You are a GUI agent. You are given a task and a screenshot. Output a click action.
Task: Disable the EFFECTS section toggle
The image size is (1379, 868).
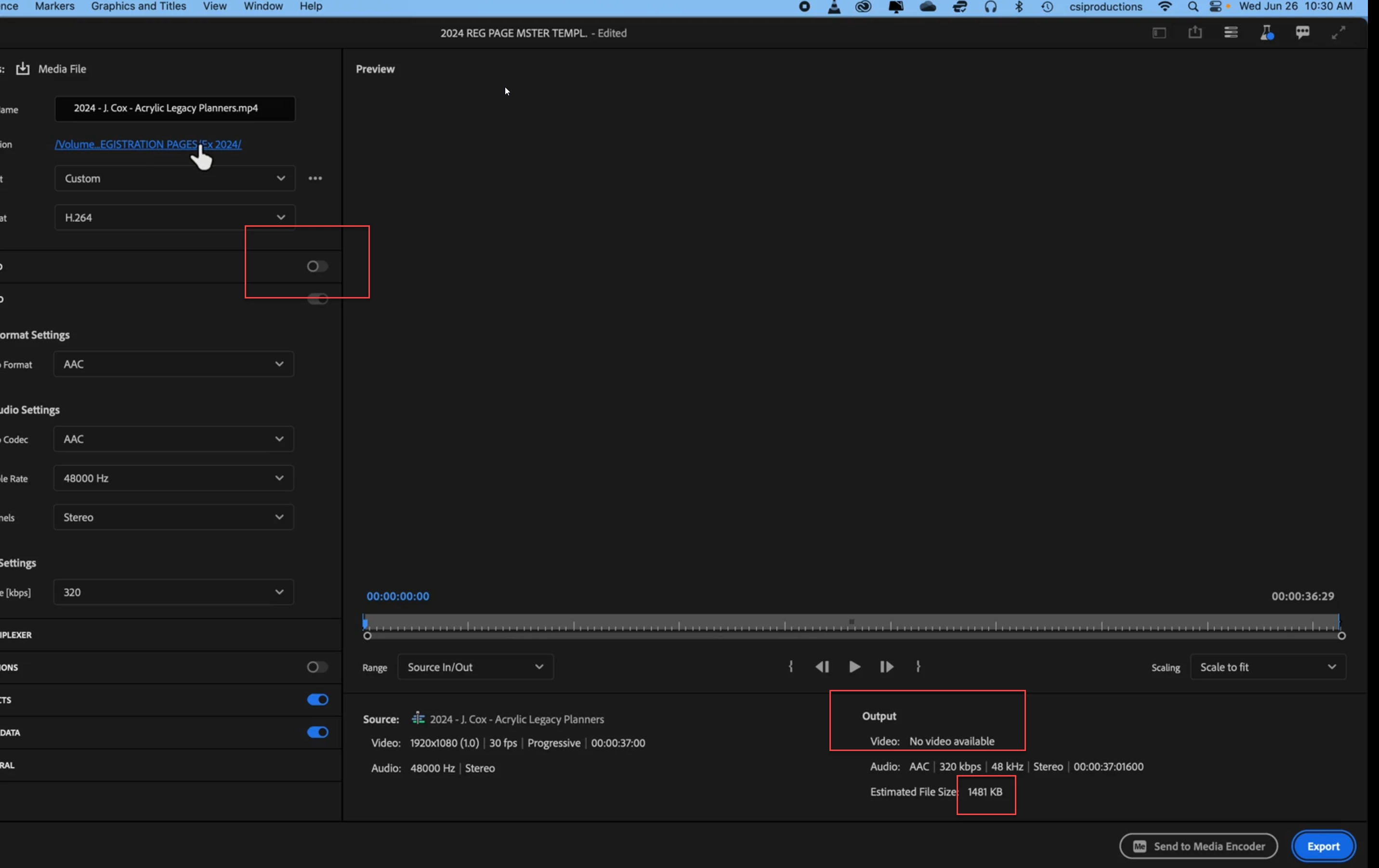[317, 700]
